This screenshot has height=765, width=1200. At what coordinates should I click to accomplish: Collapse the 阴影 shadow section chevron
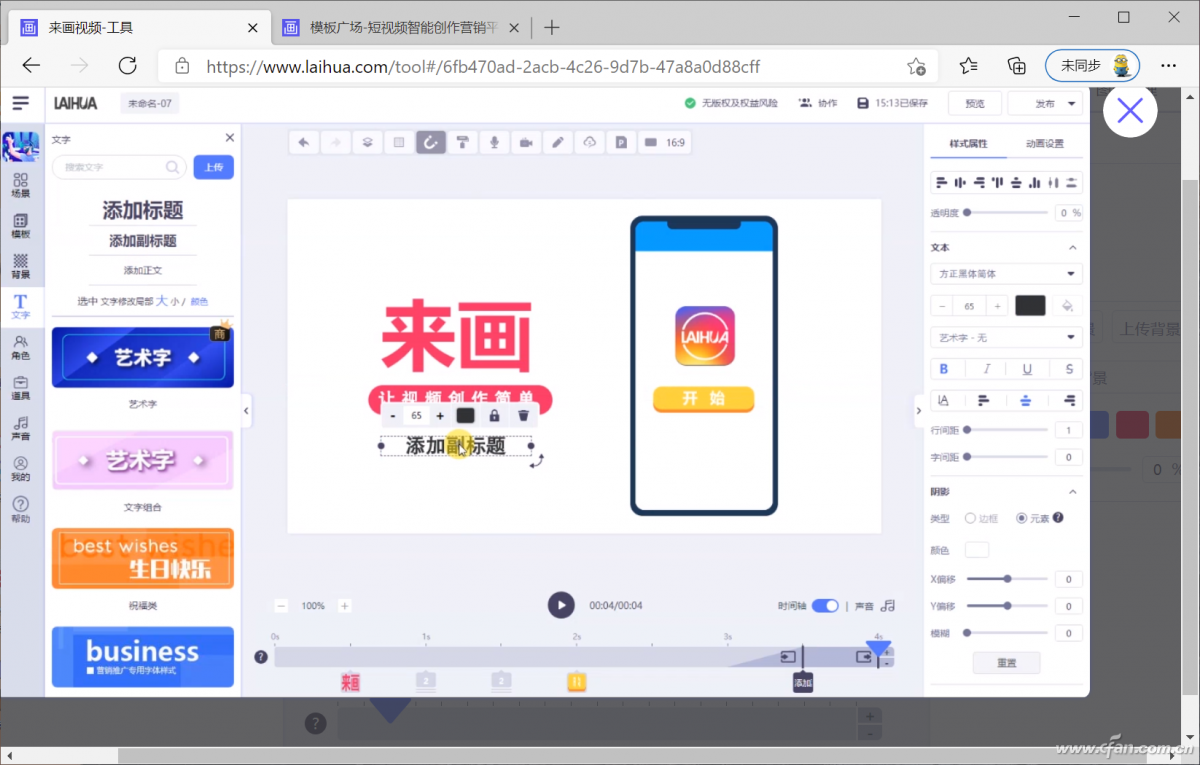pos(1073,492)
